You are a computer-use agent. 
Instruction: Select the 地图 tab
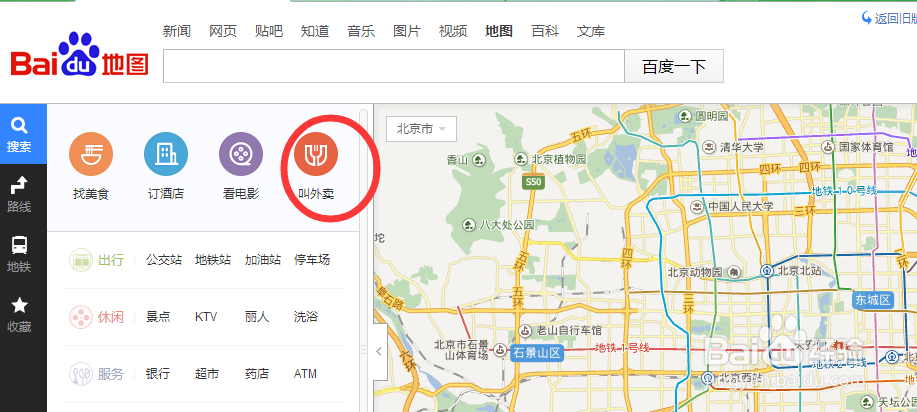(x=499, y=31)
